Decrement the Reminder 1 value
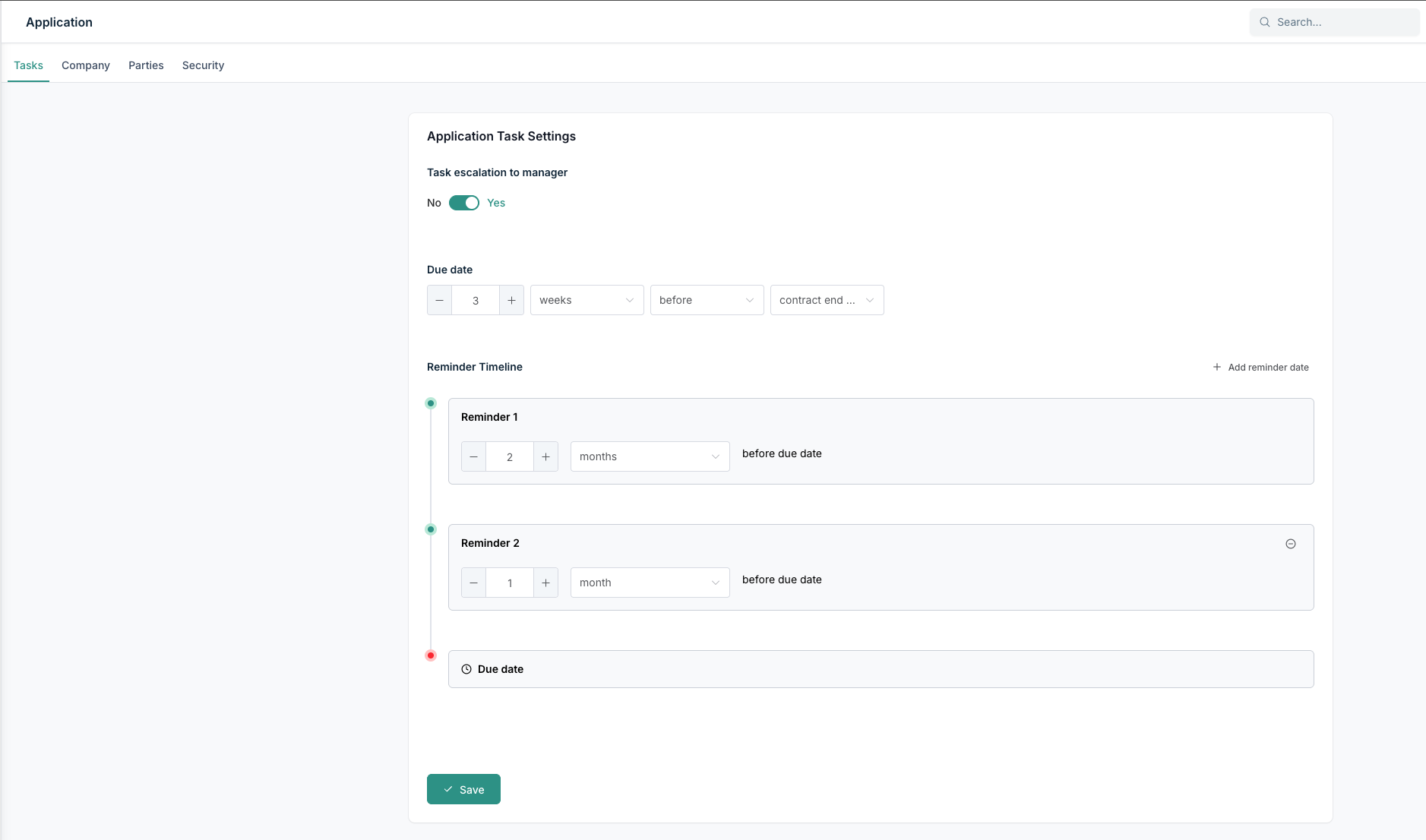Screen dimensions: 1426x840 click(x=473, y=456)
